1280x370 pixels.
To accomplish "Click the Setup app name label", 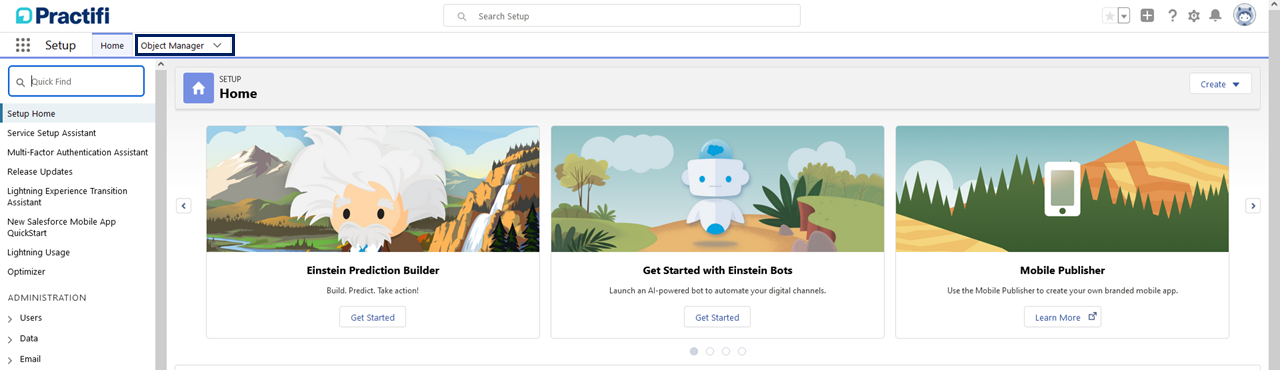I will point(60,45).
